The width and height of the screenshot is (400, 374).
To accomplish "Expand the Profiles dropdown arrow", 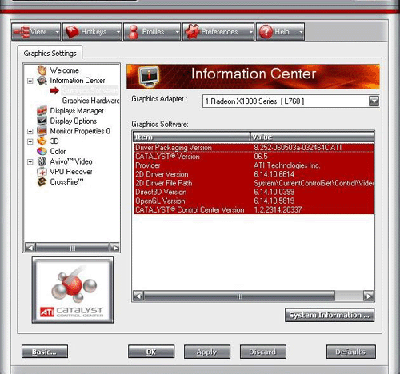I will pyautogui.click(x=177, y=32).
